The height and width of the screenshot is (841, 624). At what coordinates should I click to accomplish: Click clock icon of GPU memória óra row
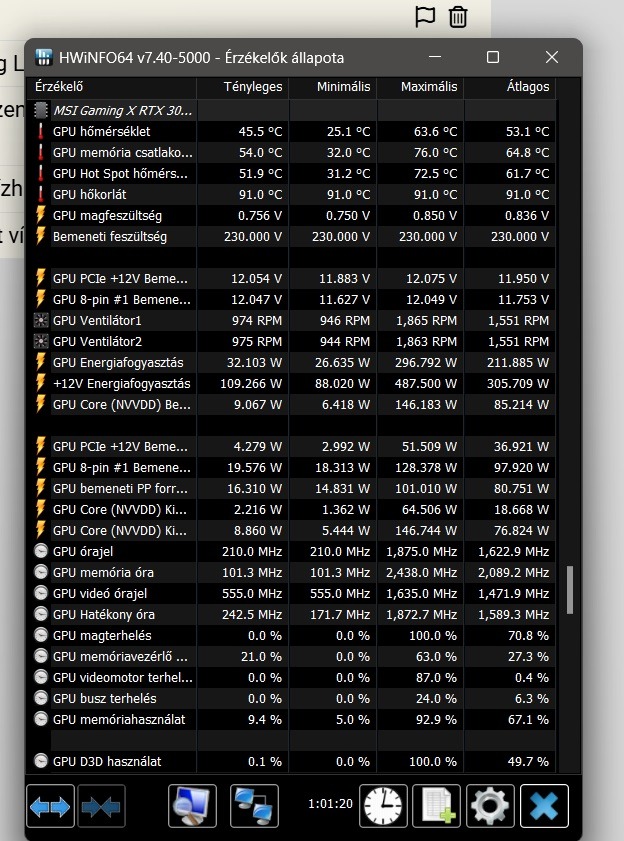point(41,572)
